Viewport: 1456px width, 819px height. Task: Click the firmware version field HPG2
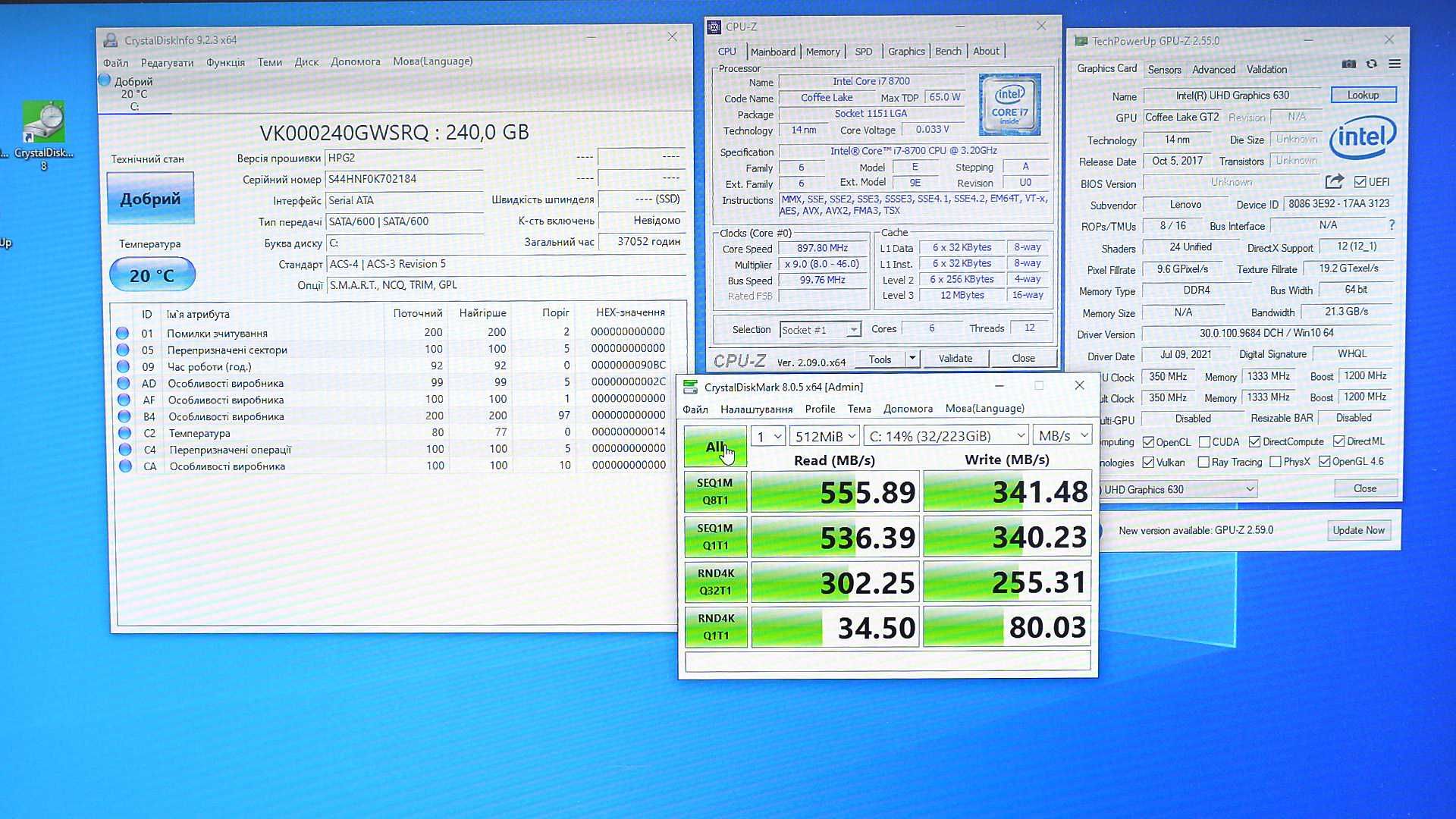pos(403,158)
